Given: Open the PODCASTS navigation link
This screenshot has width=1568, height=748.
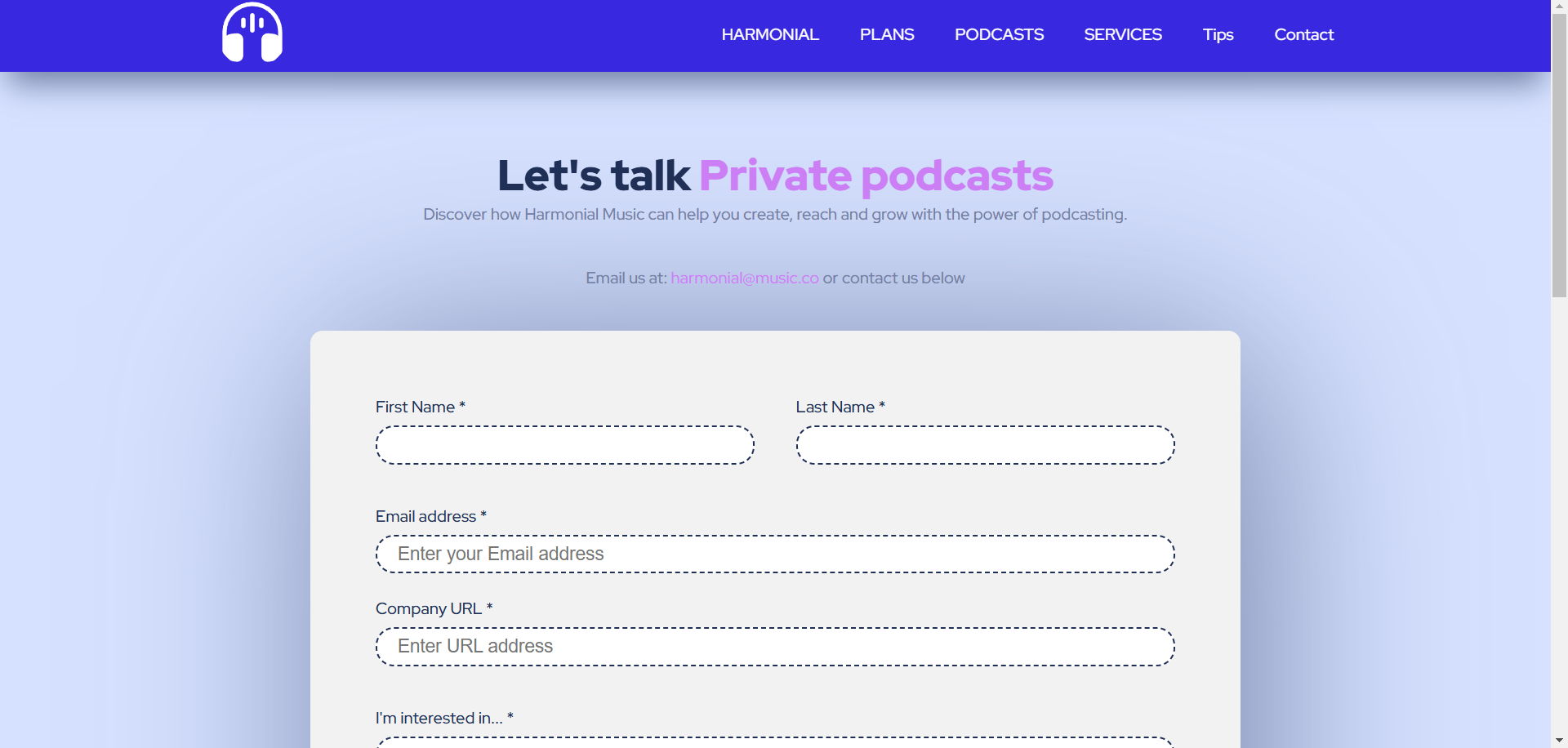Looking at the screenshot, I should tap(998, 34).
